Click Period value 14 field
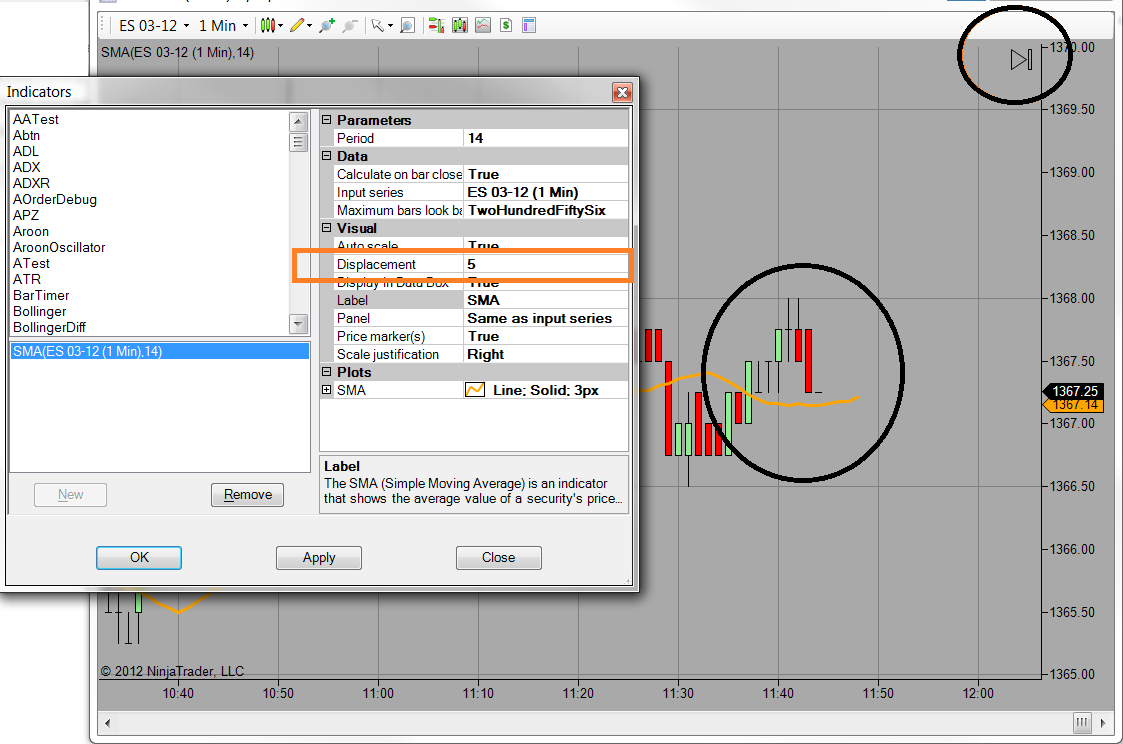Screen dimensions: 1123x744 point(546,138)
